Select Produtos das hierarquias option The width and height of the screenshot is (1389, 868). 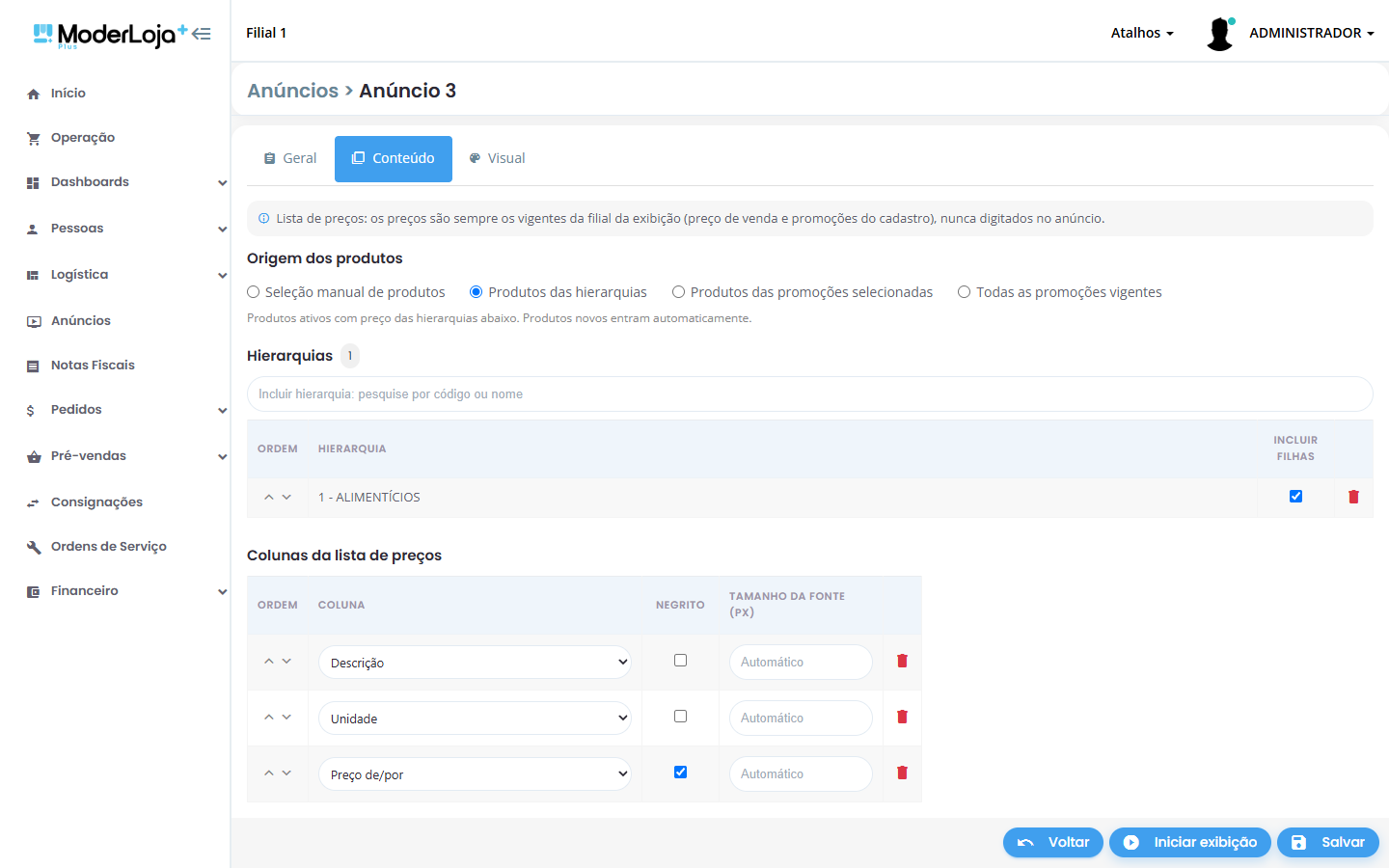(x=476, y=292)
